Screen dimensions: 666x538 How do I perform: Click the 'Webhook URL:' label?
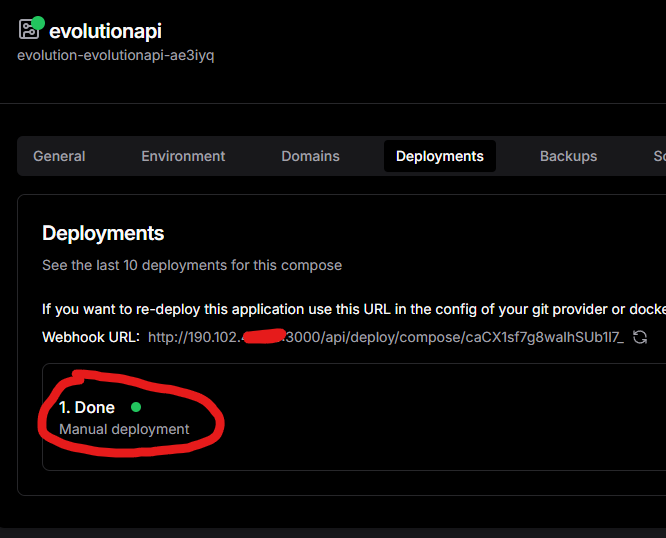[x=91, y=338]
